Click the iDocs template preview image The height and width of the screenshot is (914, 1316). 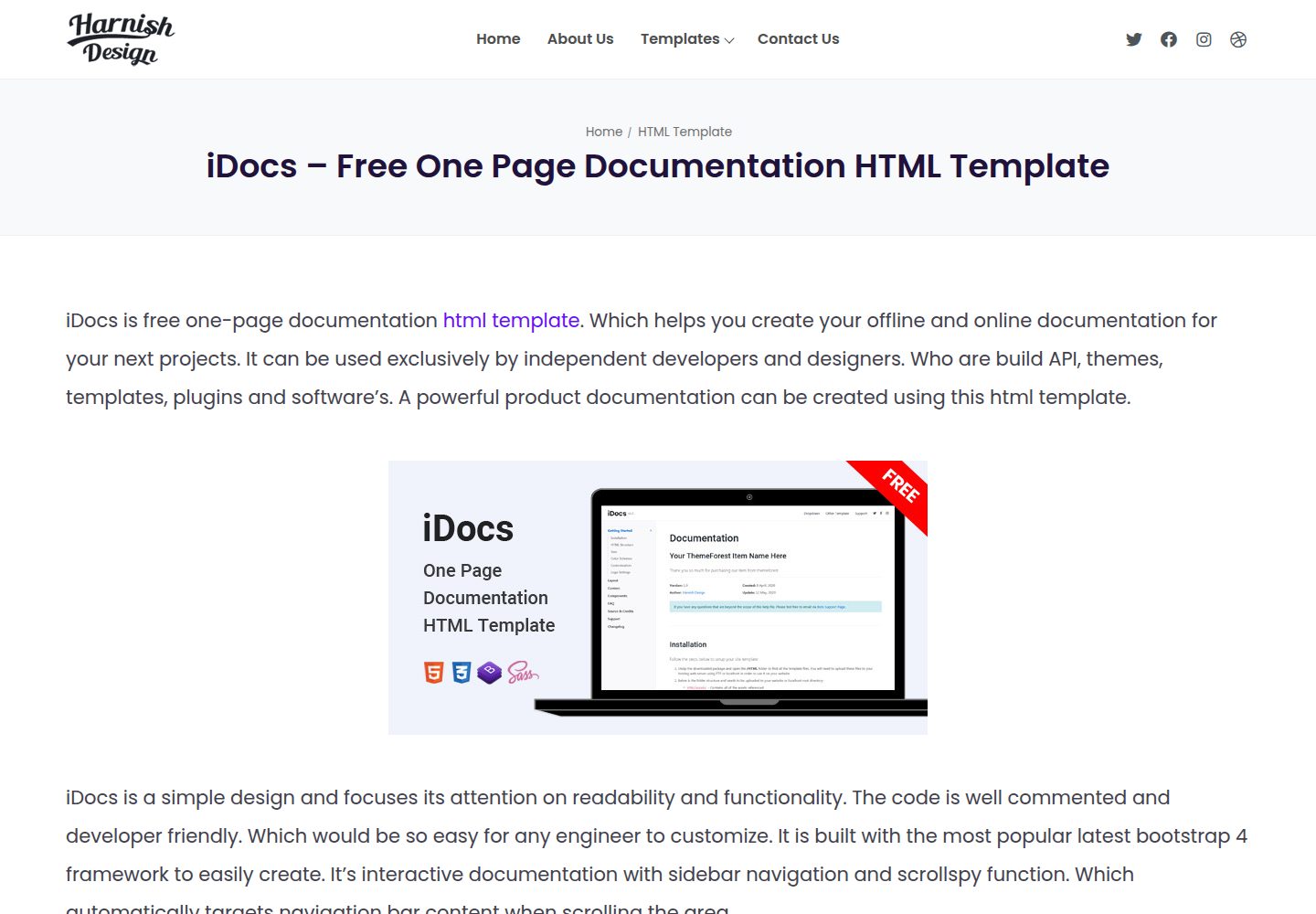pos(658,598)
